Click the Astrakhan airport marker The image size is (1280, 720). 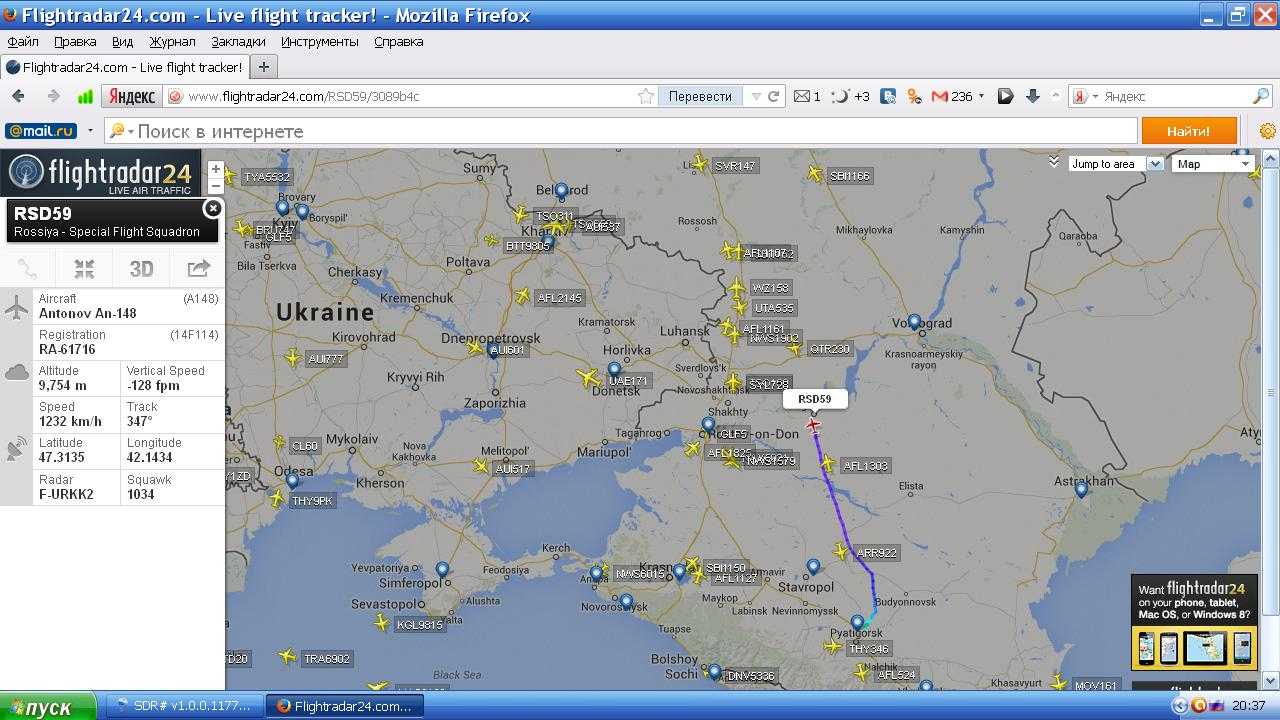1081,489
